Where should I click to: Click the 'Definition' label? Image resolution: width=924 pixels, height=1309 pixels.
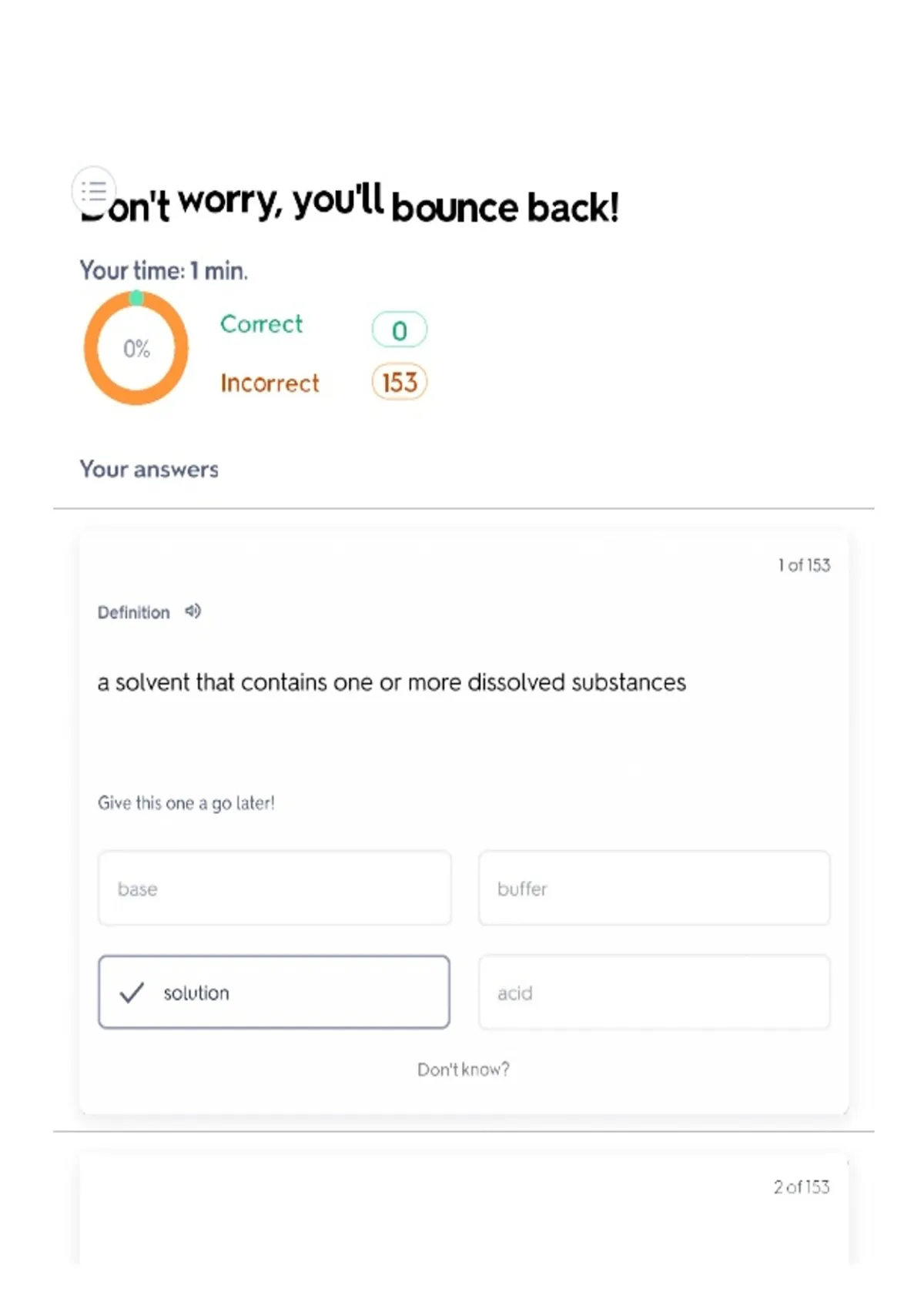pos(133,612)
